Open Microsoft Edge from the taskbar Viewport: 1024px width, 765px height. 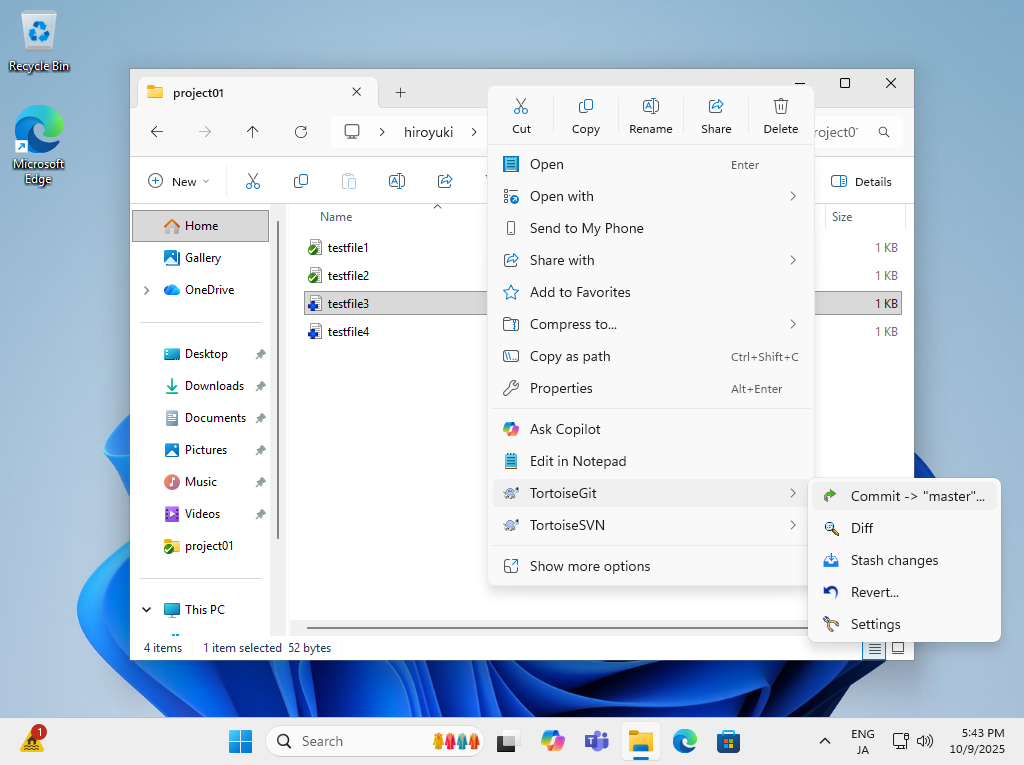(684, 741)
